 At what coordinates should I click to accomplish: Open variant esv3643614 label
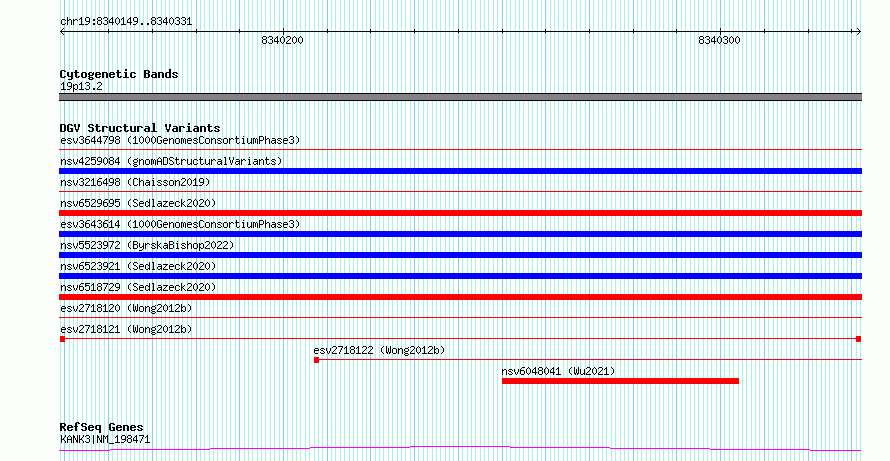[180, 224]
